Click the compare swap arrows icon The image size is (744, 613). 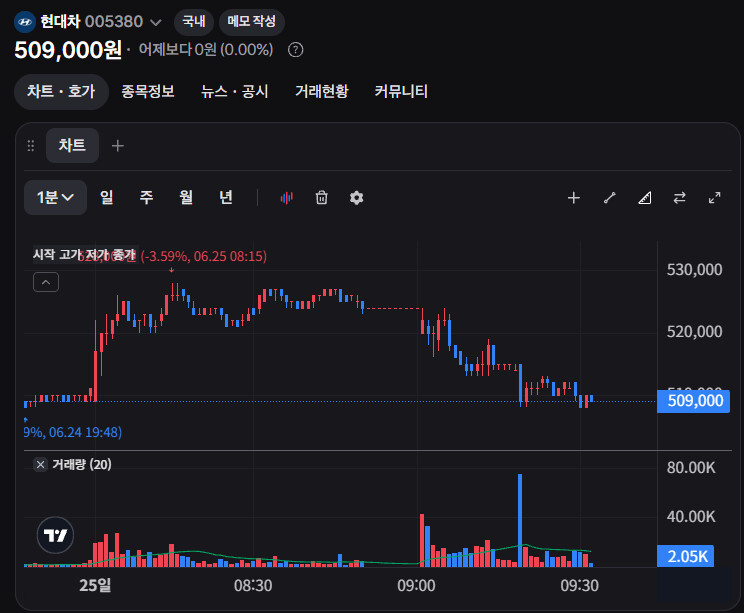[x=679, y=198]
